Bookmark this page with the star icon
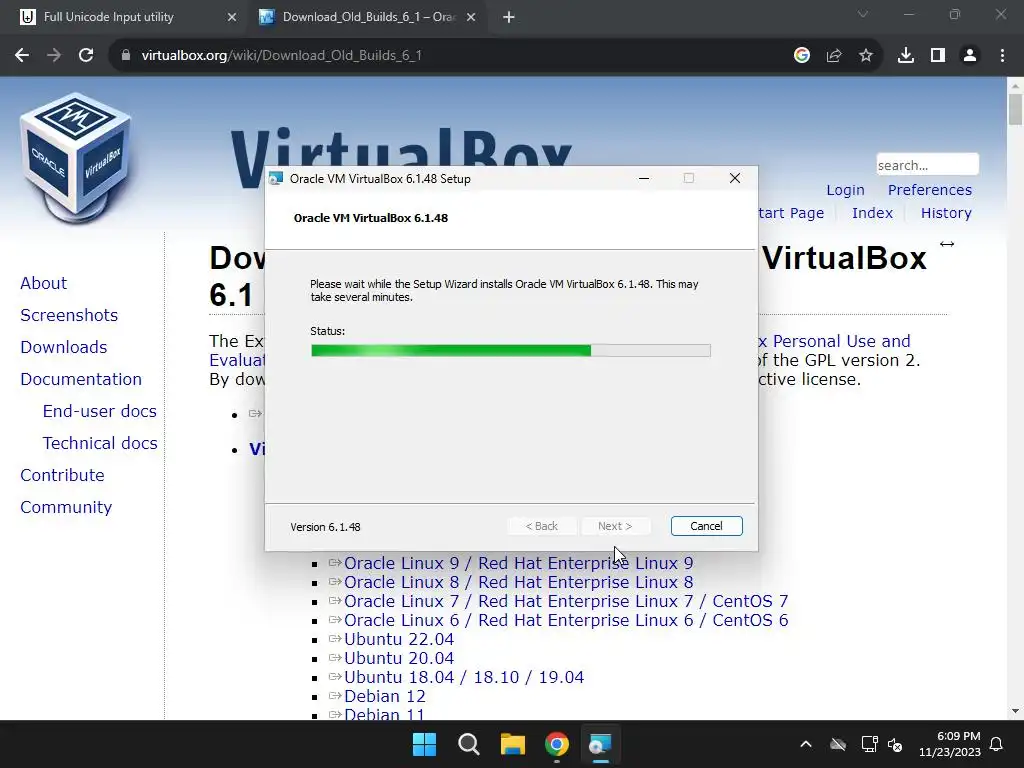This screenshot has height=768, width=1024. pyautogui.click(x=866, y=56)
